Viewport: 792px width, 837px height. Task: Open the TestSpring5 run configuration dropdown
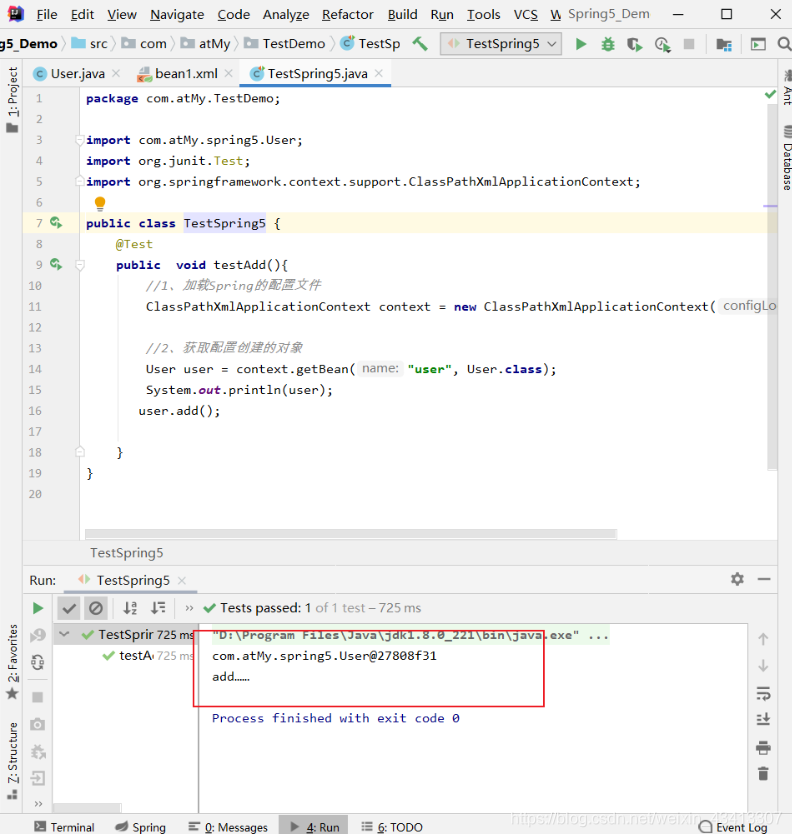tap(501, 44)
